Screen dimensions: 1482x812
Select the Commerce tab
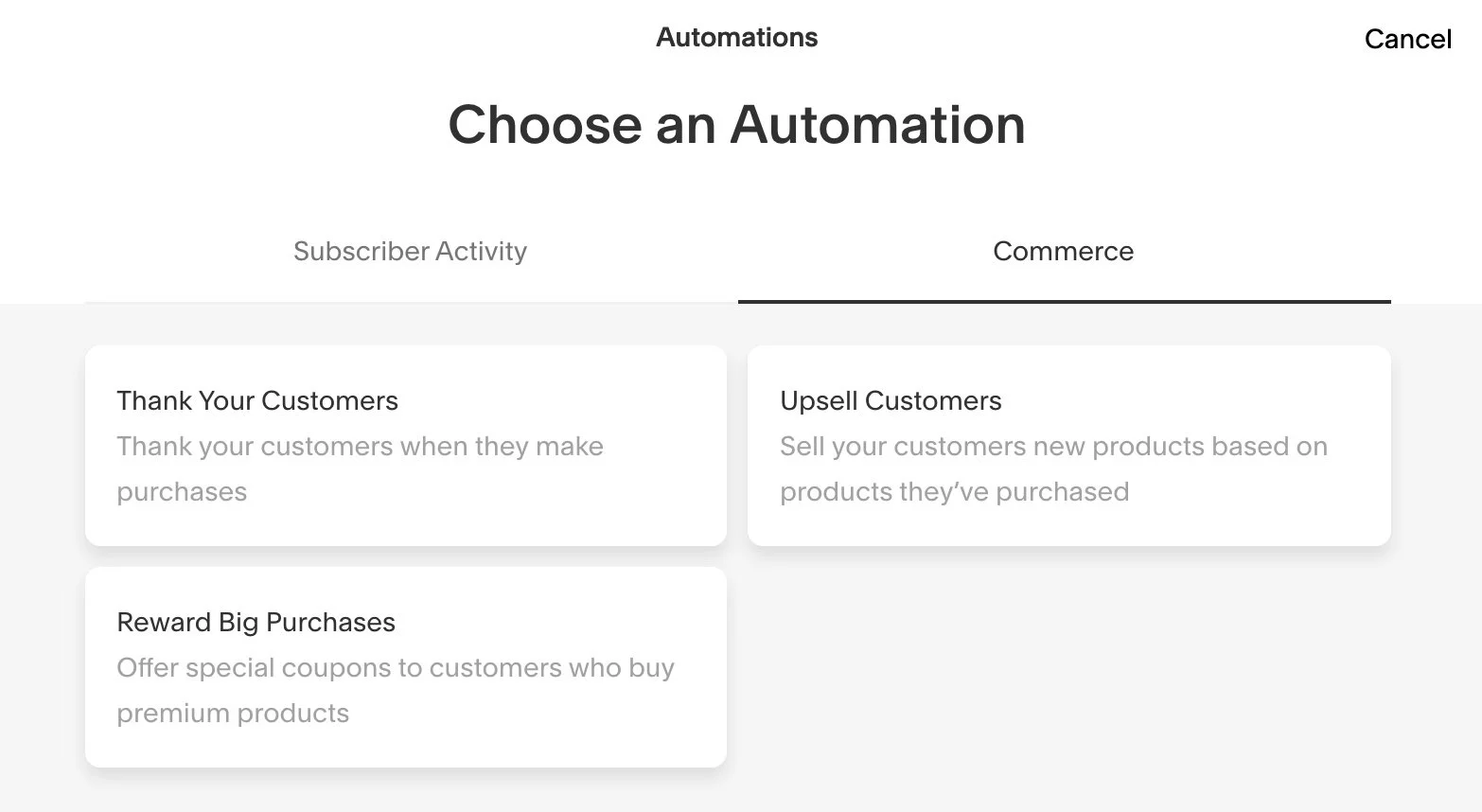(1064, 251)
